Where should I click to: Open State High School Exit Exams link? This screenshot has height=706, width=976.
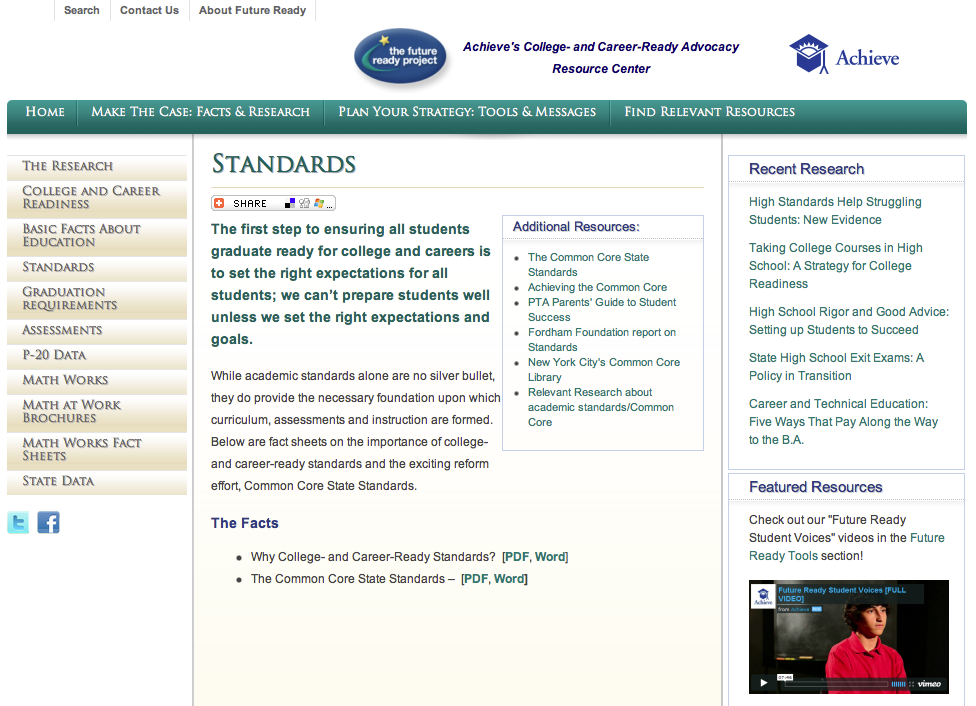click(836, 367)
